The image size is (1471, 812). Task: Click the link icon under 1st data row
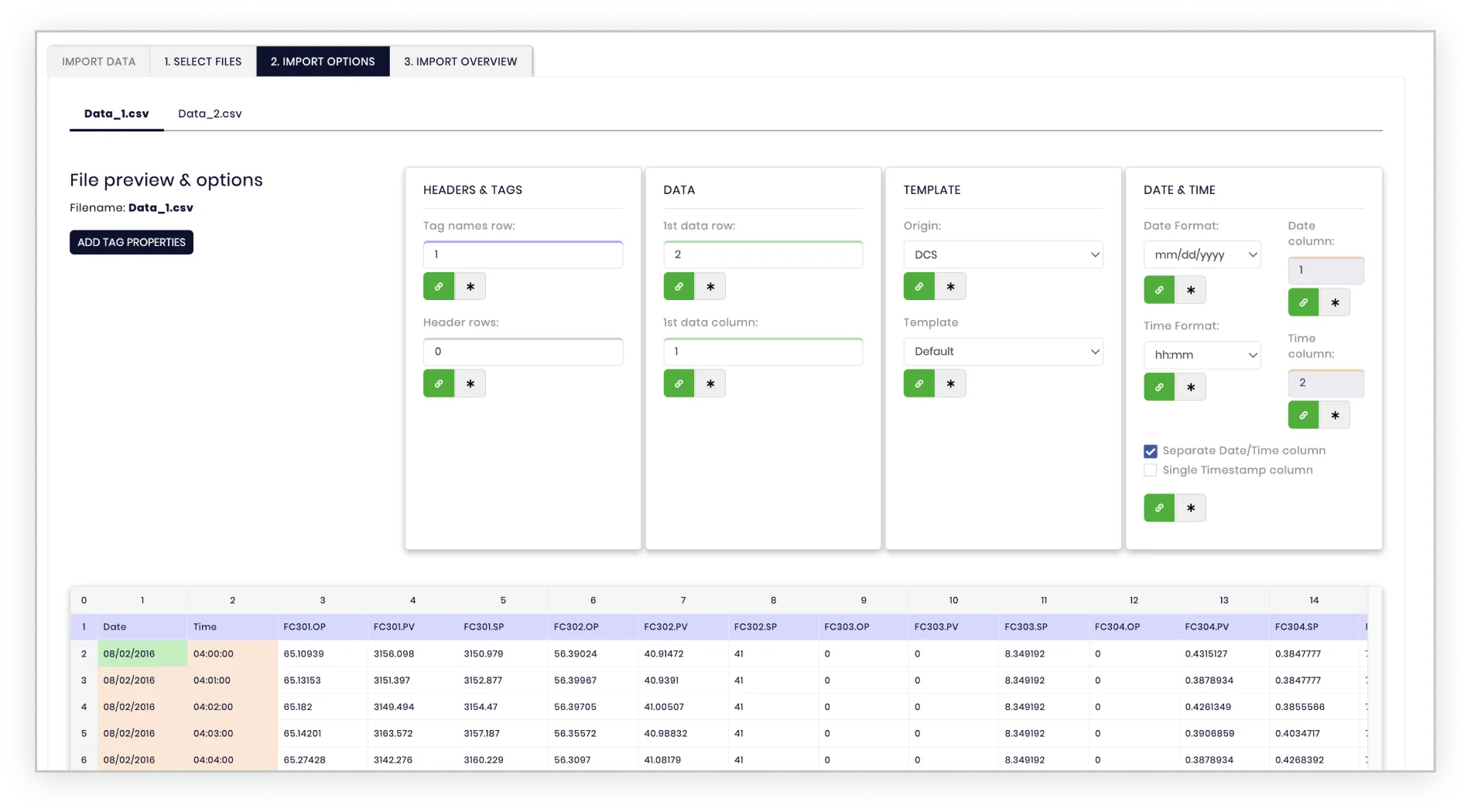coord(679,286)
